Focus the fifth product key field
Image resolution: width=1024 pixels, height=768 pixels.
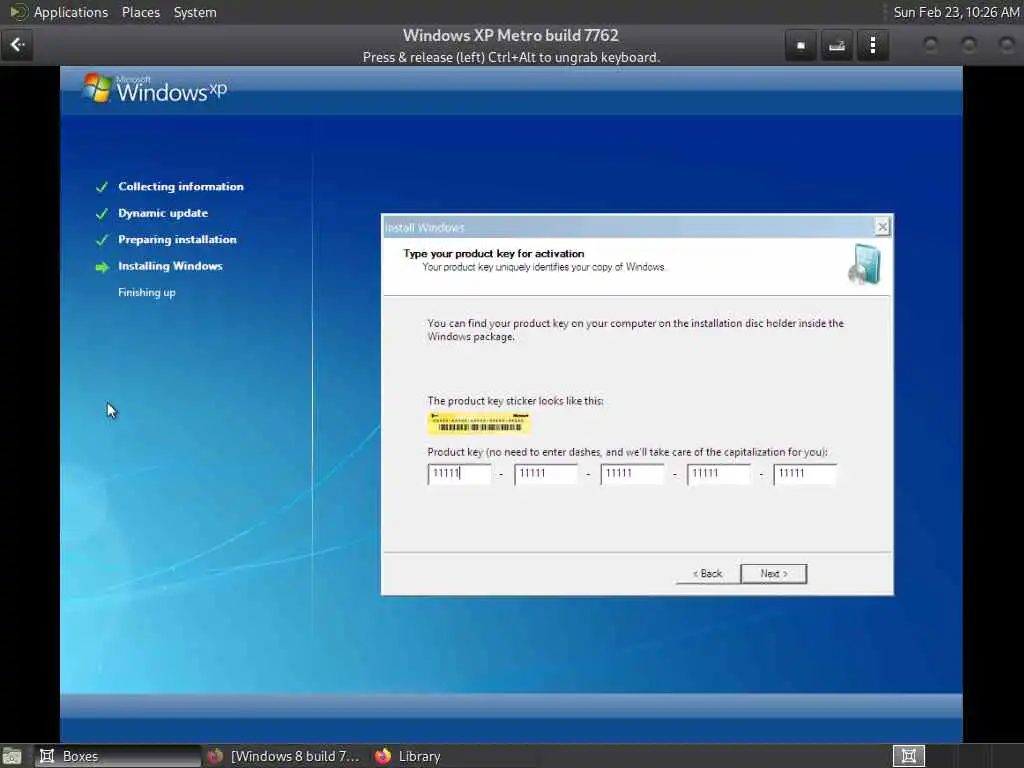805,473
